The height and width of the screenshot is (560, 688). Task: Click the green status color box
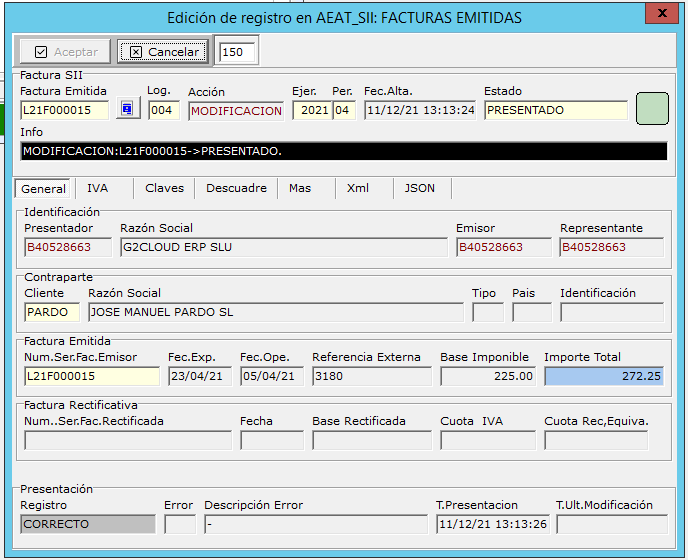coord(652,109)
